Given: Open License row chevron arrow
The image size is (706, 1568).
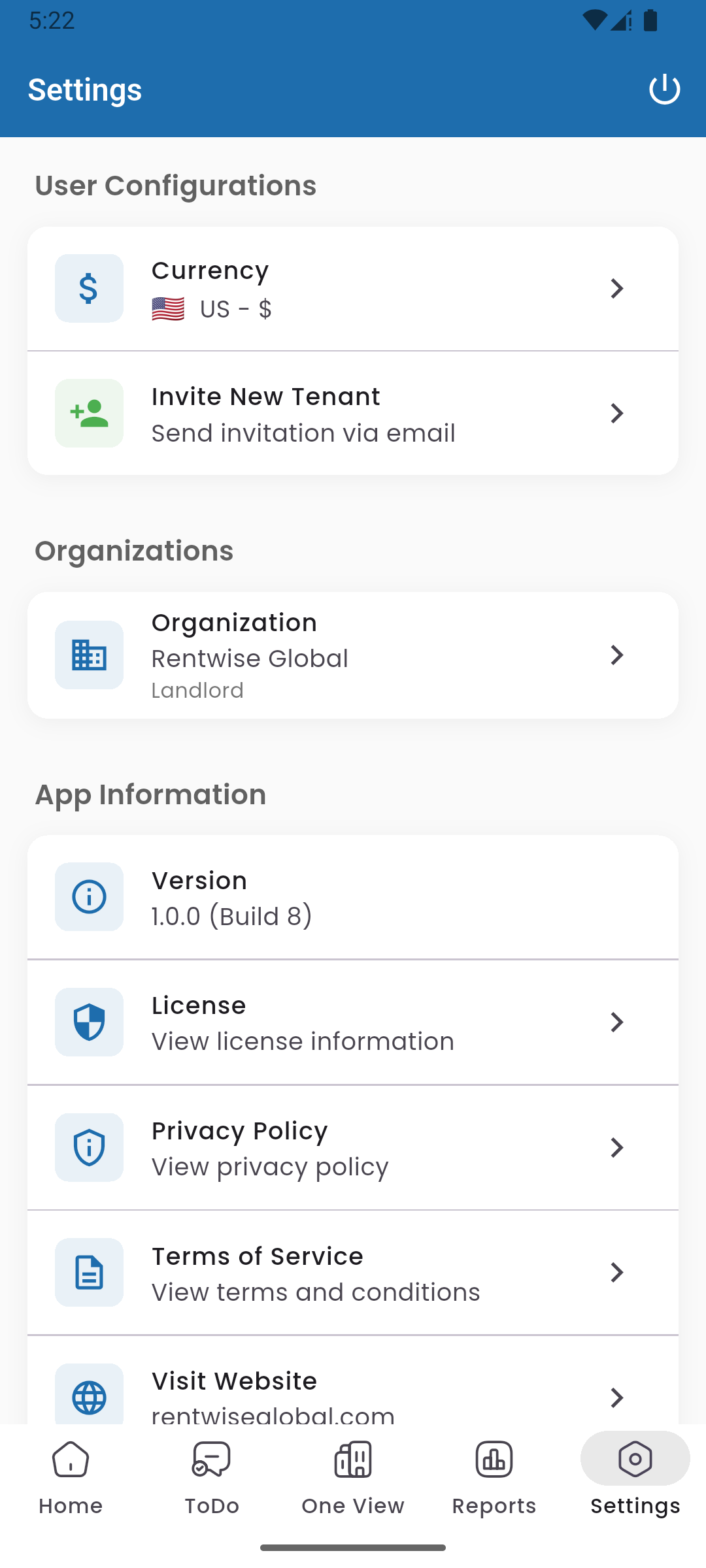Looking at the screenshot, I should pyautogui.click(x=616, y=1022).
